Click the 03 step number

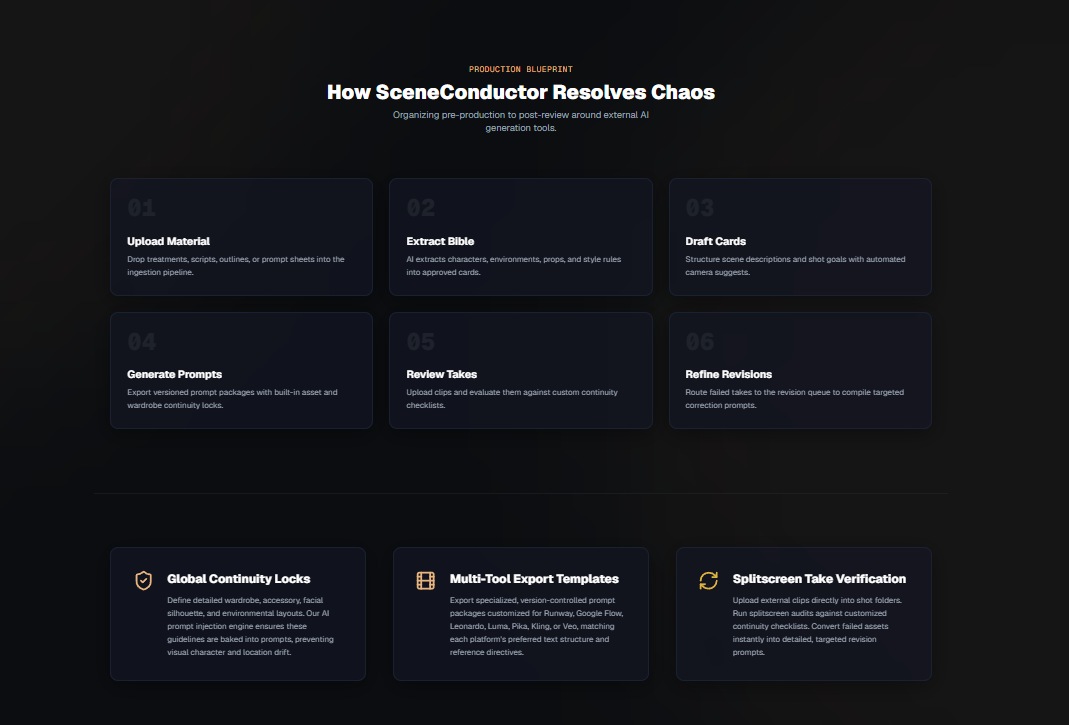click(699, 208)
